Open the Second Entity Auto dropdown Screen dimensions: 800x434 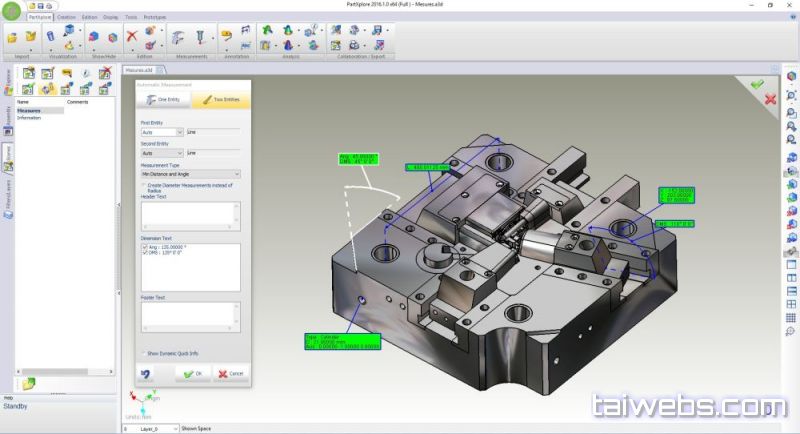tap(162, 153)
